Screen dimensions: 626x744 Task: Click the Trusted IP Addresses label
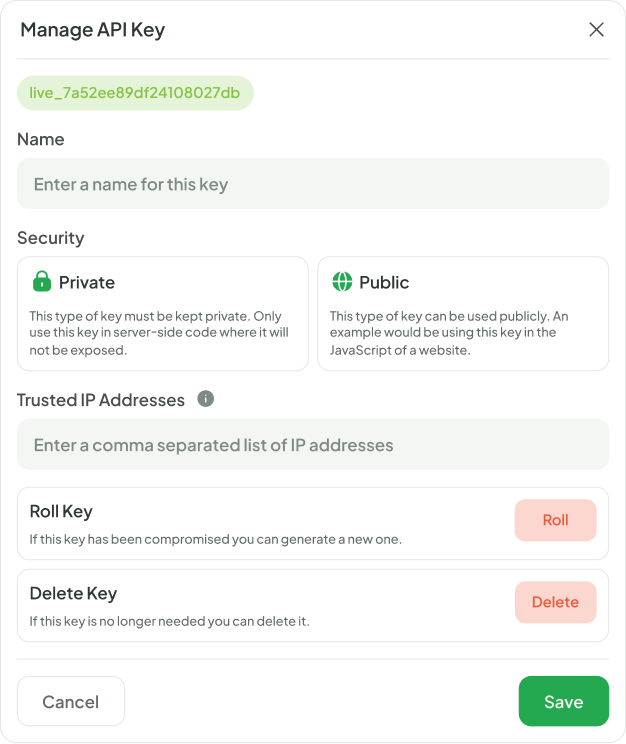click(x=101, y=400)
